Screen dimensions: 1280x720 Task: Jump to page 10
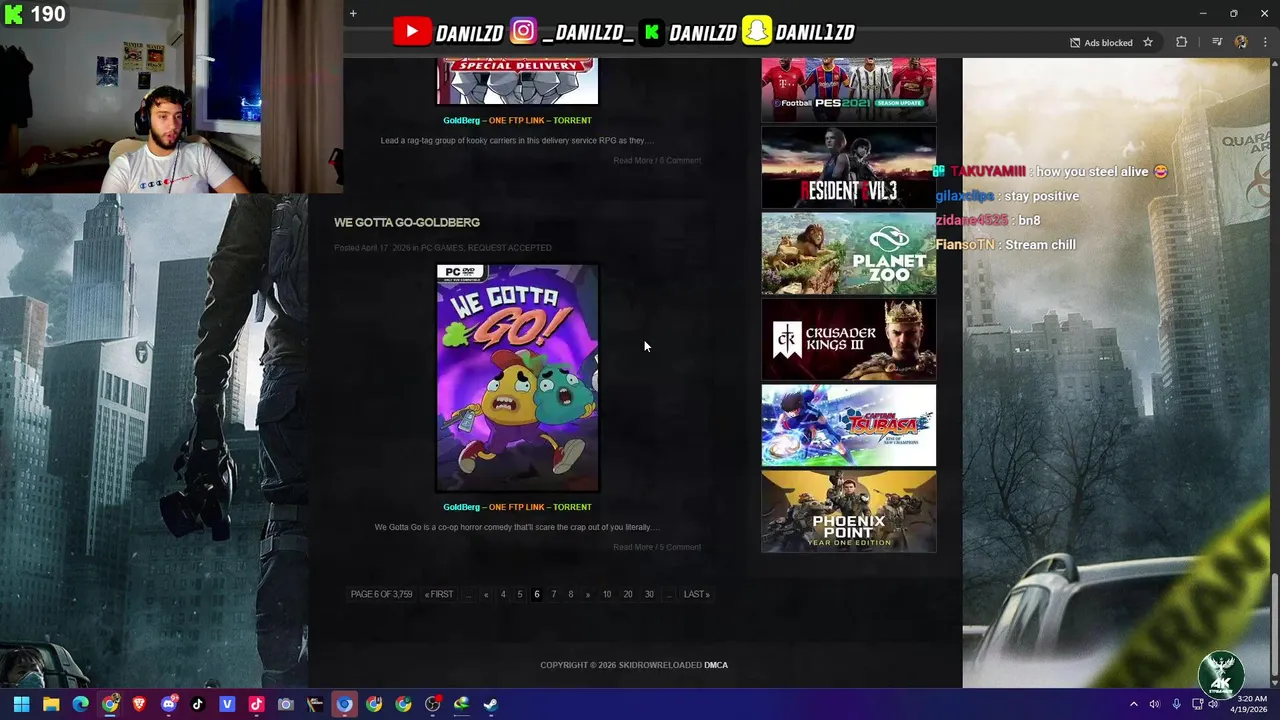(607, 594)
